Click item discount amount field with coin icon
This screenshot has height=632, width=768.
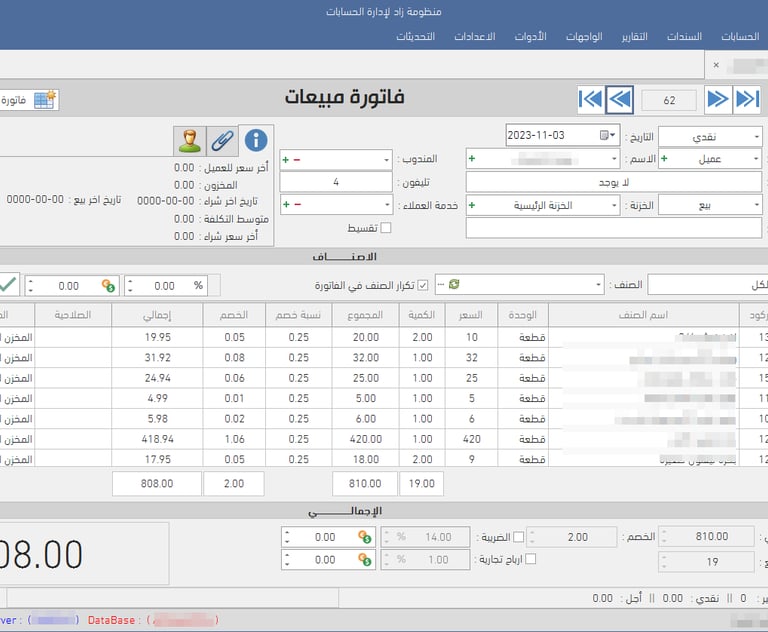point(72,286)
